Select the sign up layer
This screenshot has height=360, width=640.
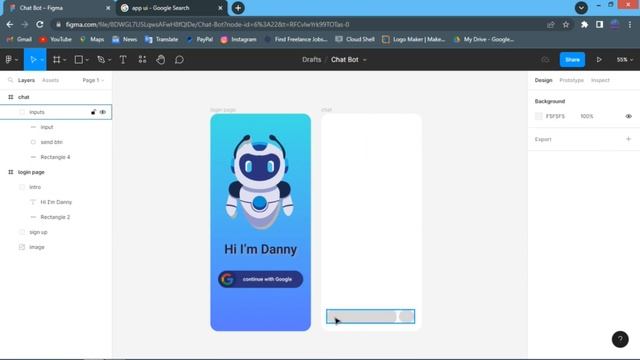[x=56, y=232]
